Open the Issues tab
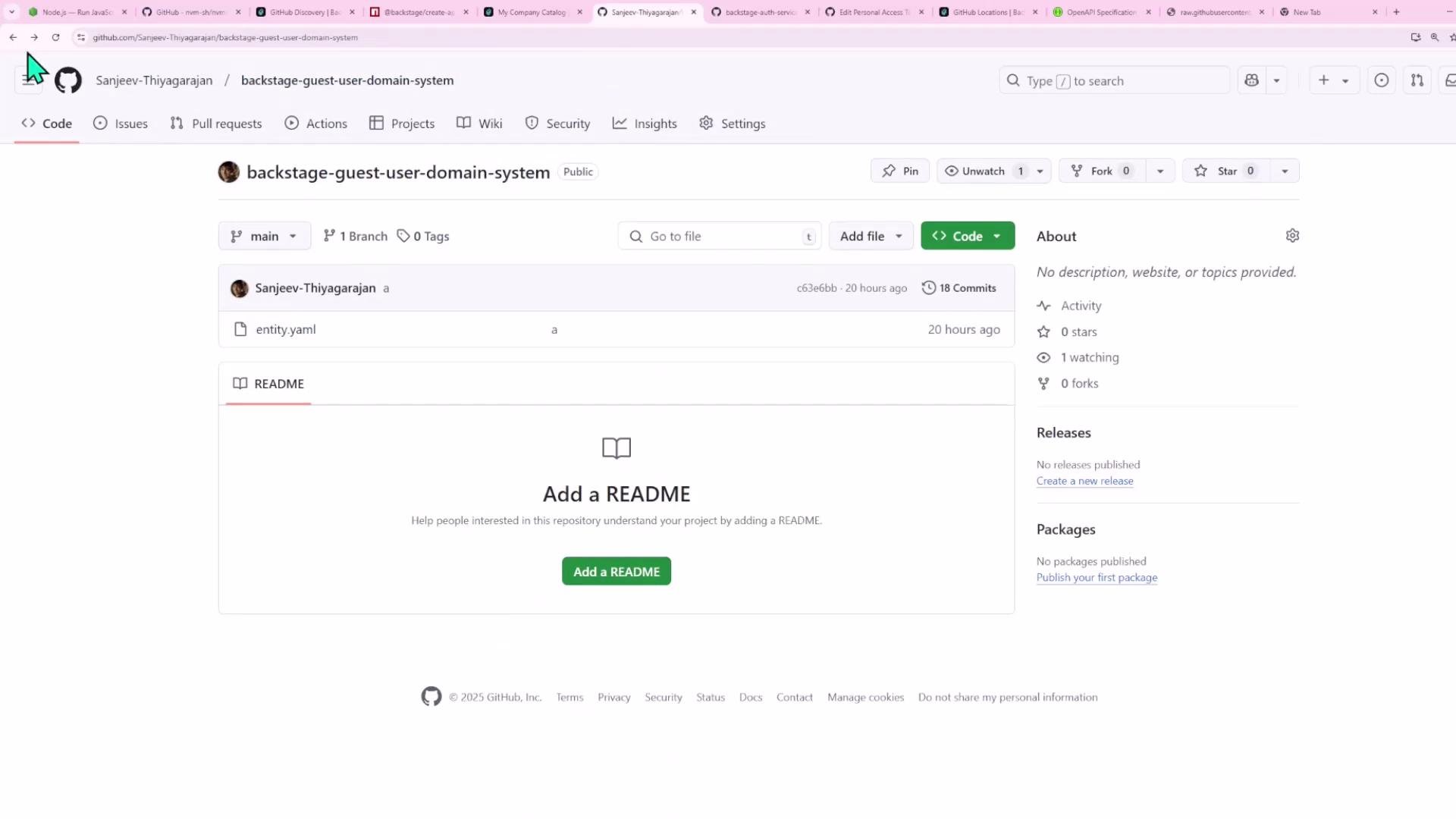This screenshot has width=1456, height=819. tap(121, 124)
